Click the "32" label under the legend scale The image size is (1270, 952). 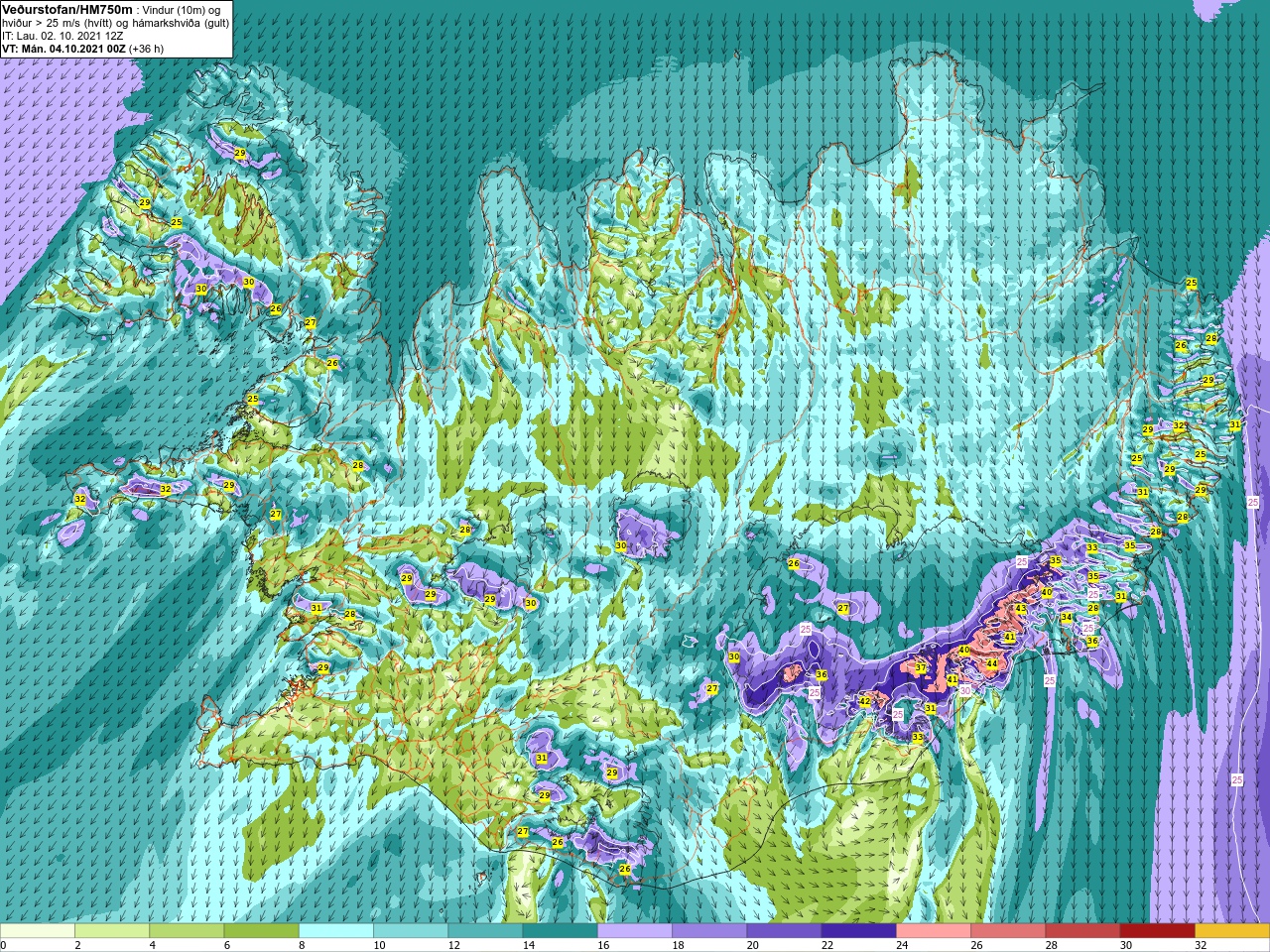[x=1201, y=945]
